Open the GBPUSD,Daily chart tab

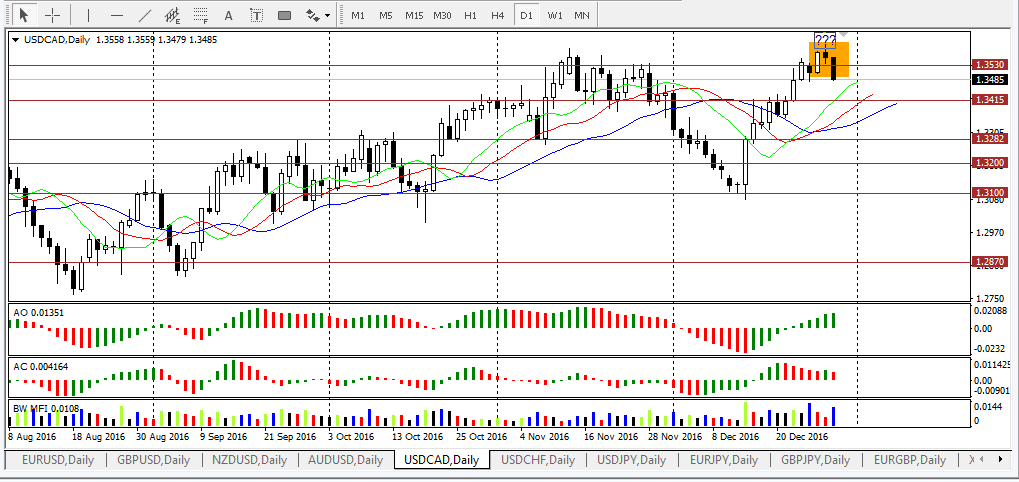tap(153, 460)
